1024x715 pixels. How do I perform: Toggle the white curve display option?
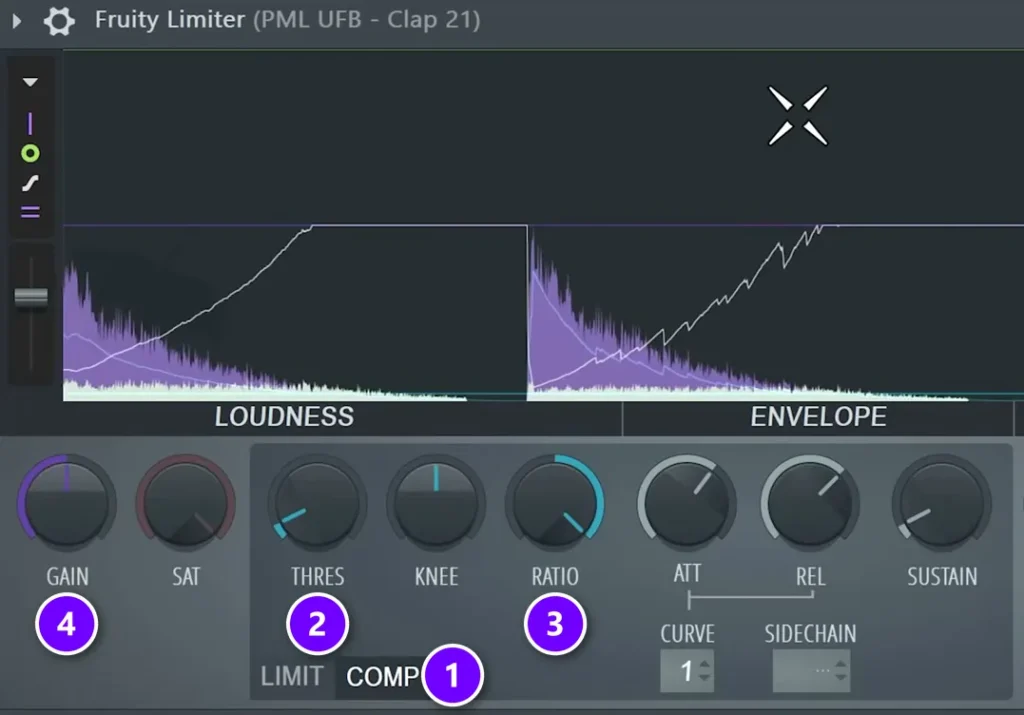[30, 183]
